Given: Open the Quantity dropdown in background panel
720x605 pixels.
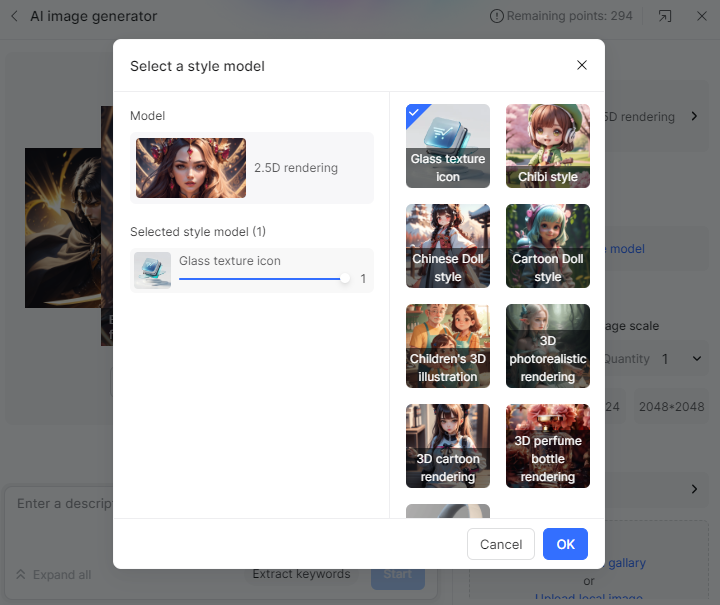Looking at the screenshot, I should point(697,359).
